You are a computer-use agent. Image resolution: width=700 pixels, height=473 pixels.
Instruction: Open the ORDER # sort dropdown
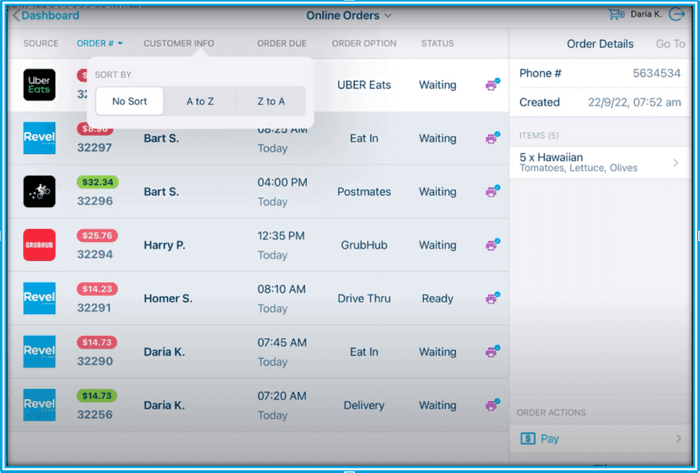point(100,43)
